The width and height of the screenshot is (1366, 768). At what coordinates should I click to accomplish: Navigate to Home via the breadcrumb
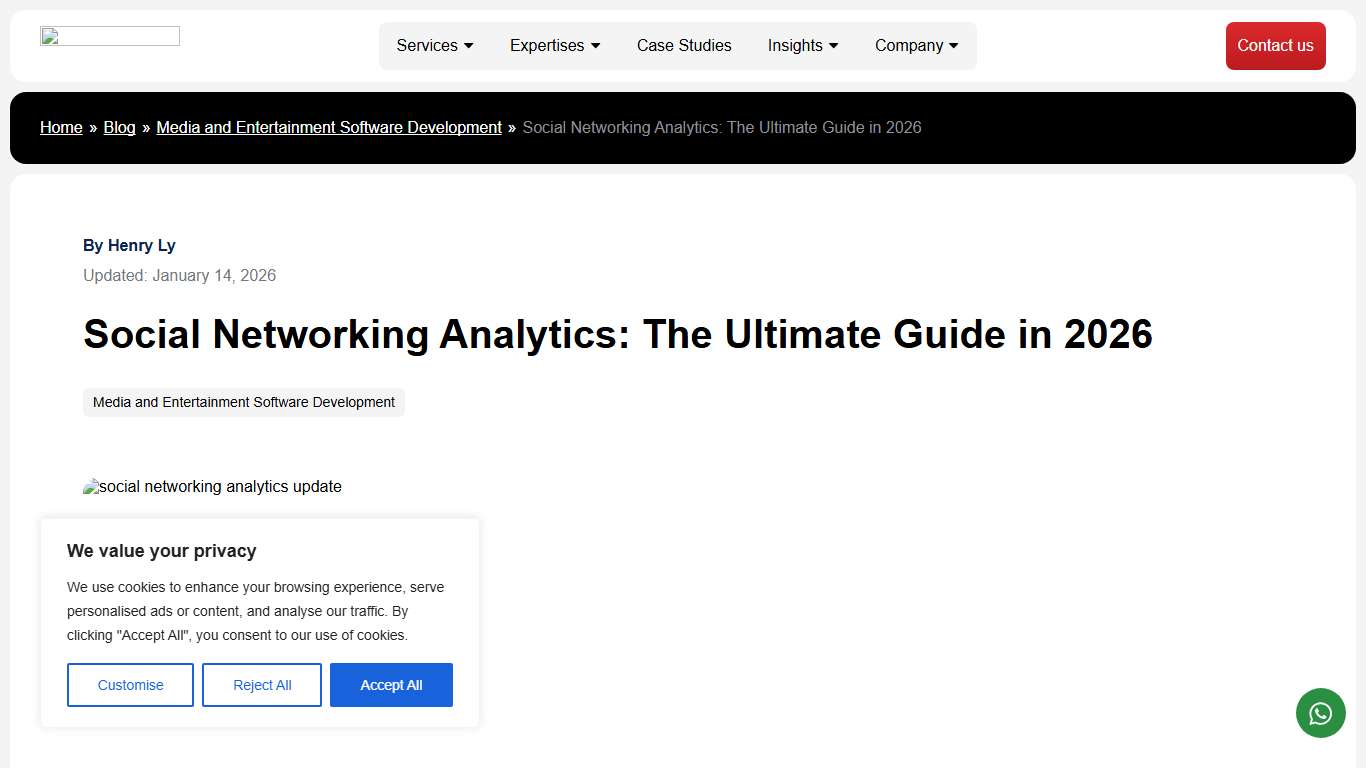tap(61, 127)
